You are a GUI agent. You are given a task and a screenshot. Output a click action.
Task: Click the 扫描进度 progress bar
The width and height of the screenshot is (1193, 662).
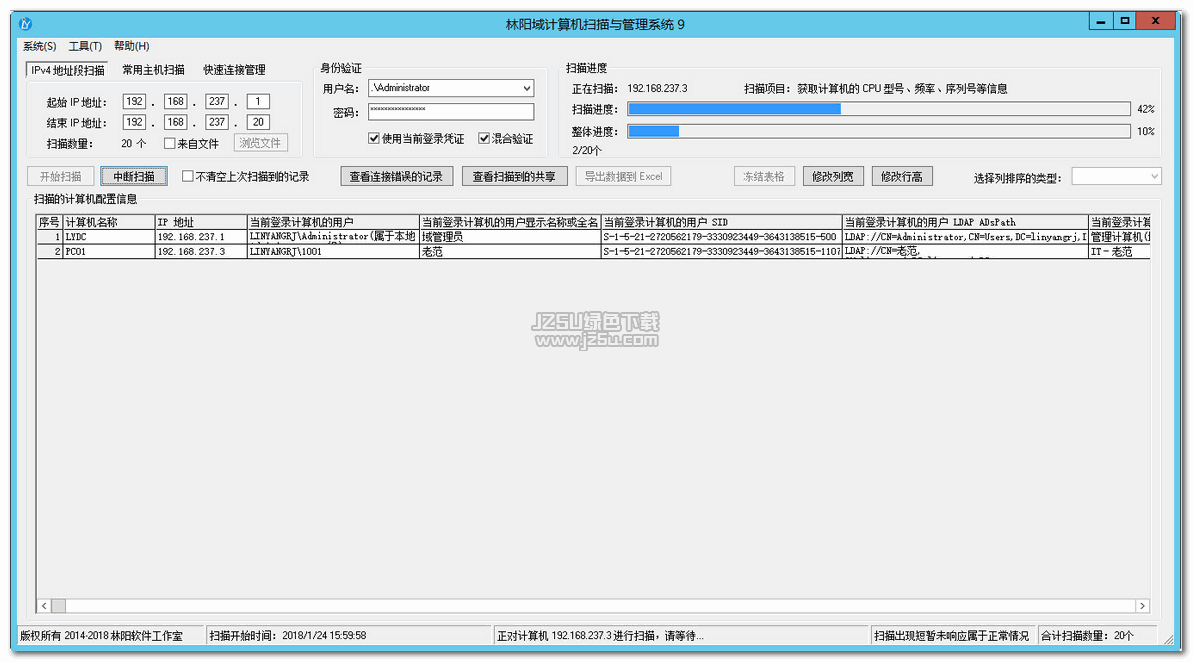(x=878, y=109)
